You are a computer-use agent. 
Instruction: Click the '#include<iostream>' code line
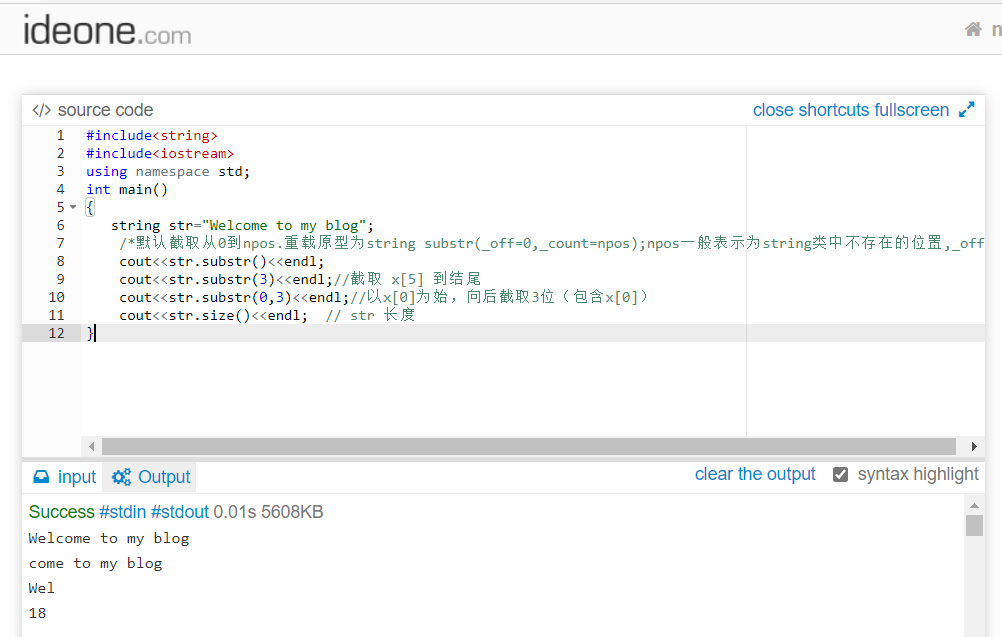(160, 153)
